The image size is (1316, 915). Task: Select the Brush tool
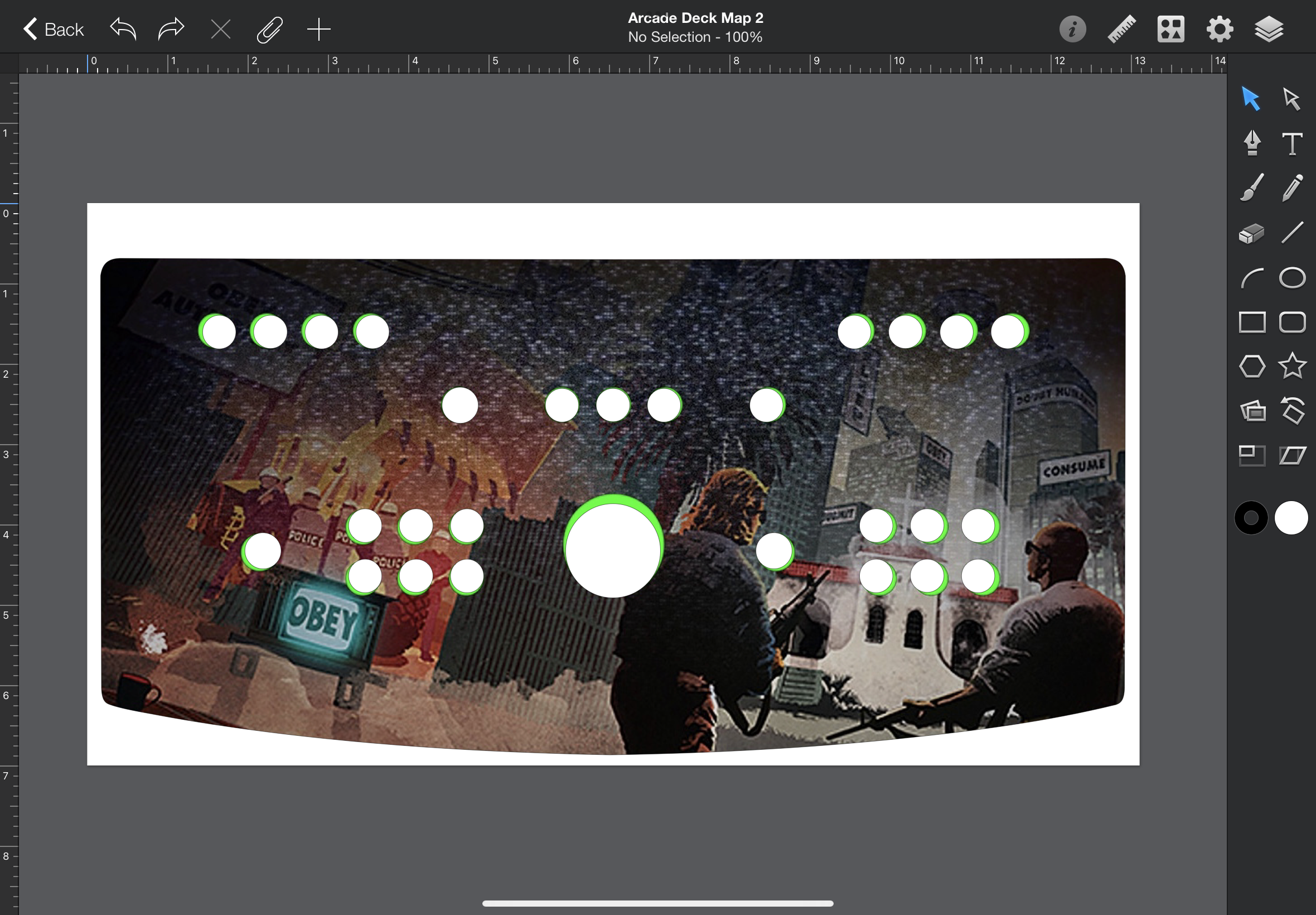1252,187
